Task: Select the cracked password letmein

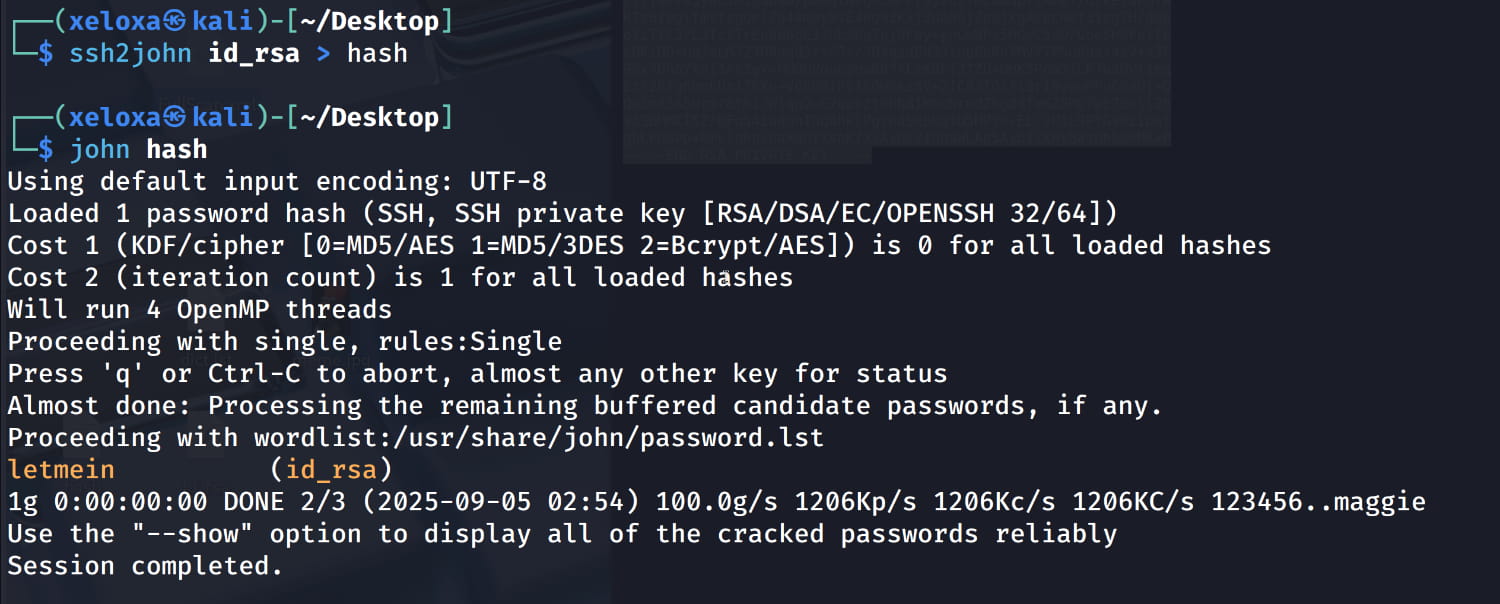Action: coord(61,470)
